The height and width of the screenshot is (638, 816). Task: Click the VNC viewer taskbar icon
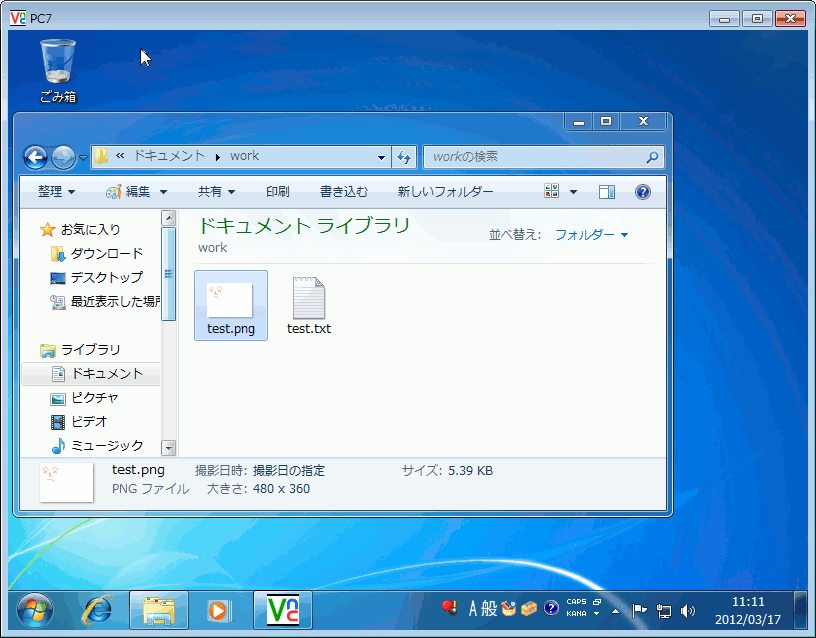(x=283, y=610)
